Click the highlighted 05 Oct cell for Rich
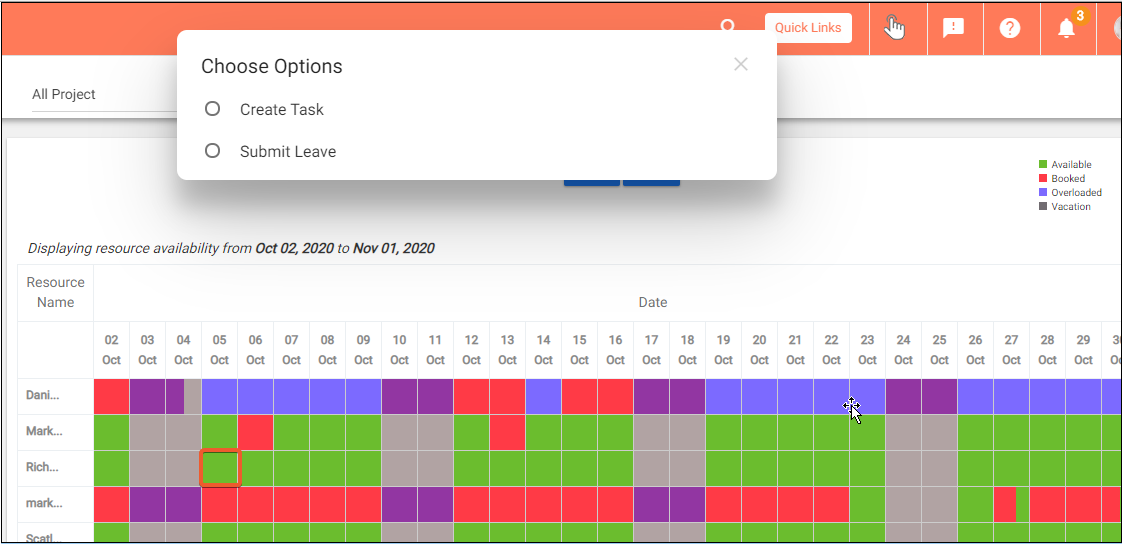The height and width of the screenshot is (544, 1122). tap(220, 468)
